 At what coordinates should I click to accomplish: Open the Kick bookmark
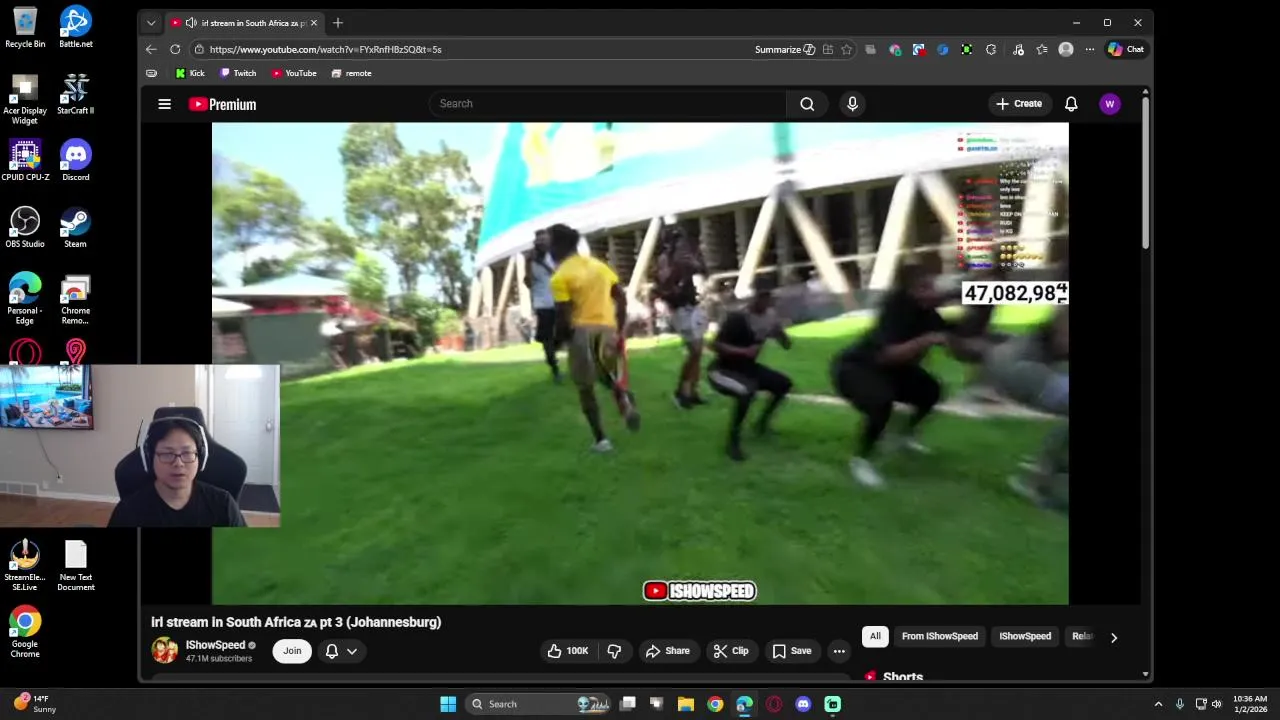[190, 73]
